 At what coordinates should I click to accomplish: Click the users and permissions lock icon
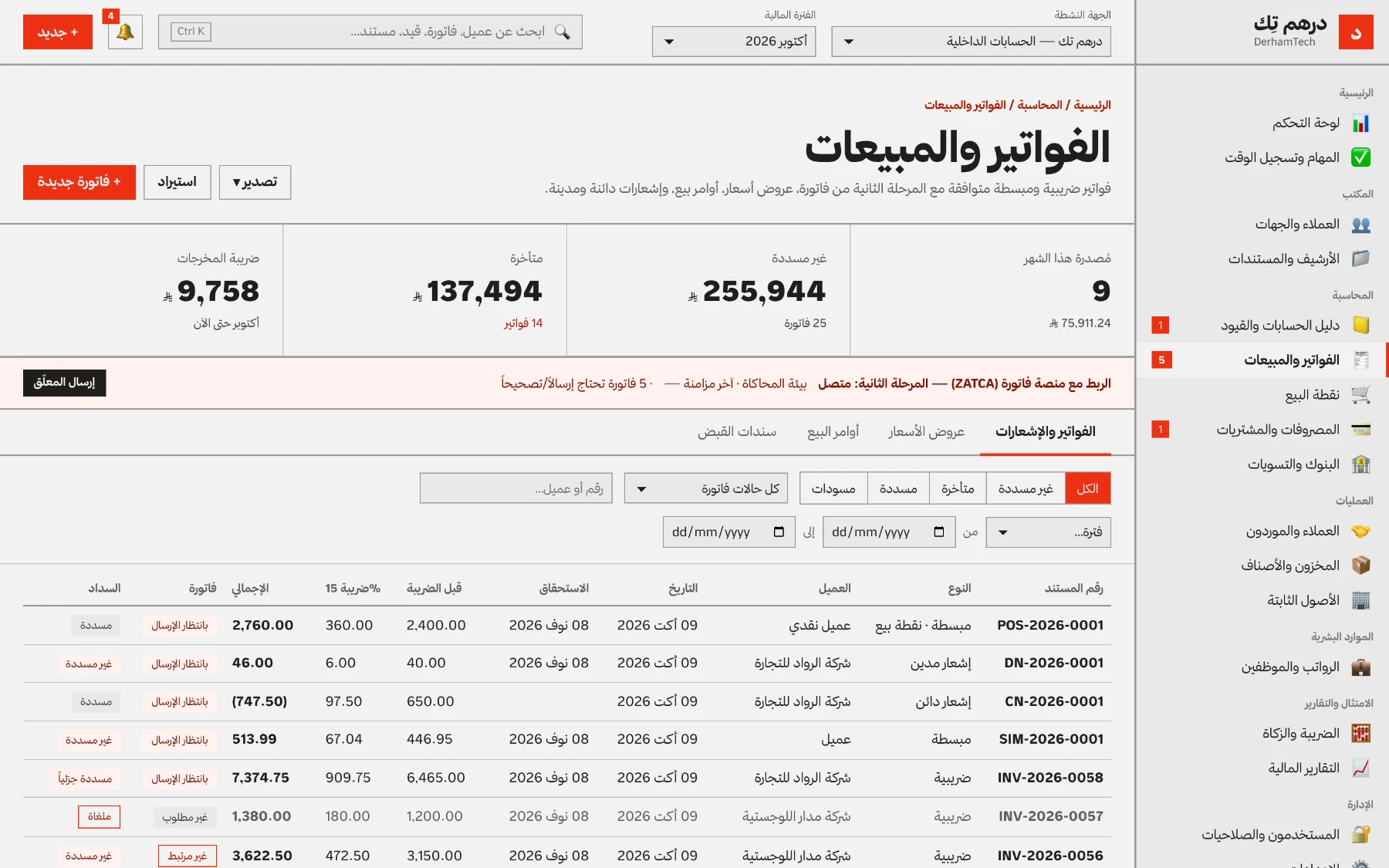tap(1360, 835)
